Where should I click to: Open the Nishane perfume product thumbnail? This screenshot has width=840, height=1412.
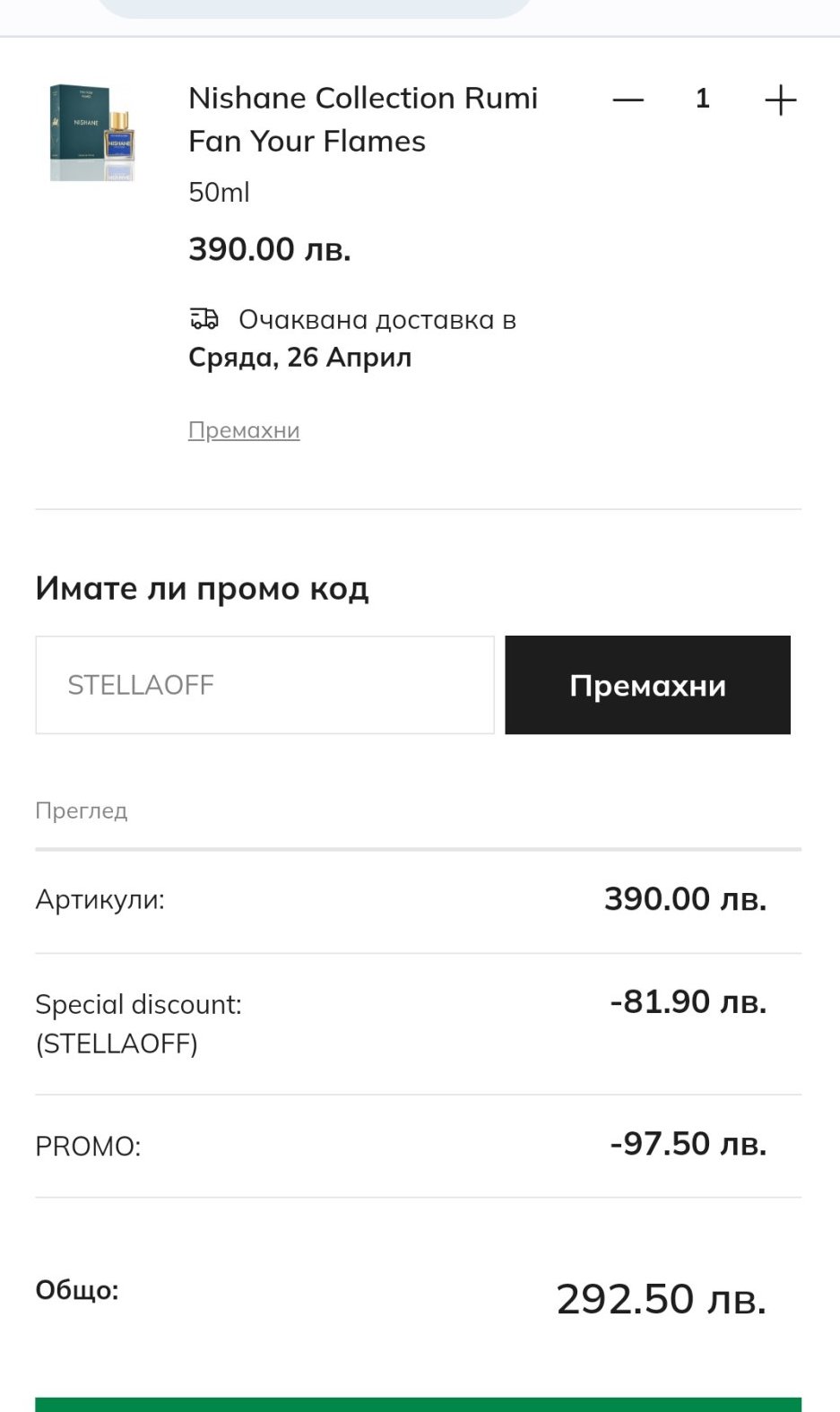[x=93, y=133]
